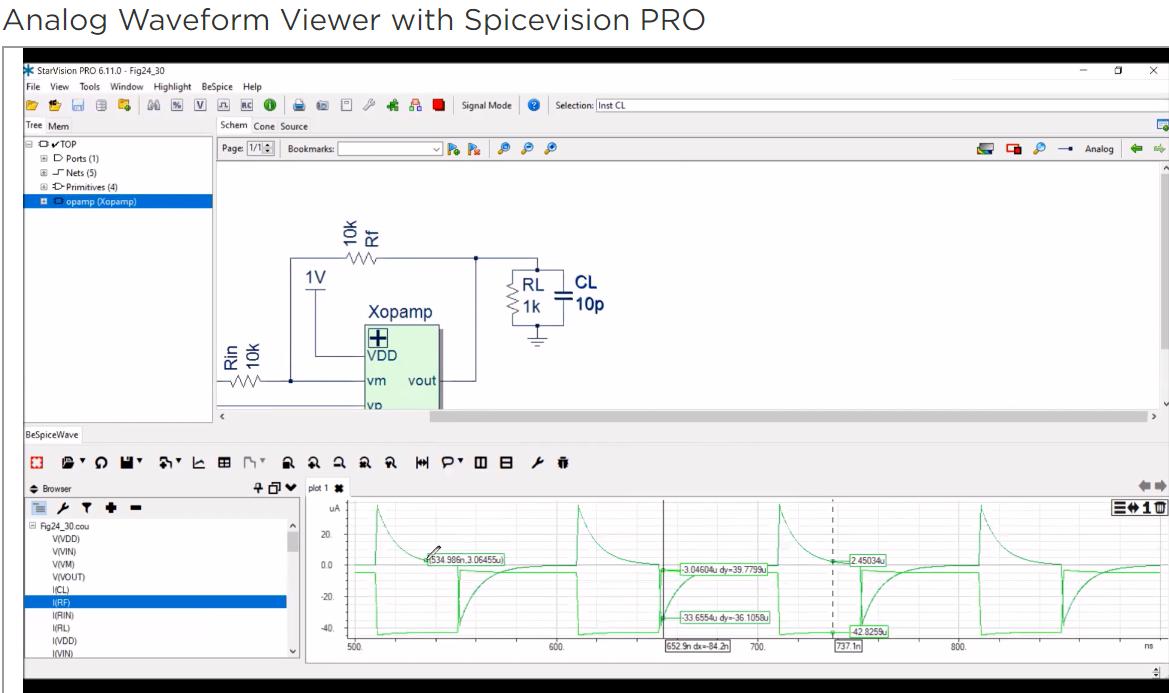Screen dimensions: 1169x693
Task: Click the table grid icon in wave toolbar
Action: [224, 463]
